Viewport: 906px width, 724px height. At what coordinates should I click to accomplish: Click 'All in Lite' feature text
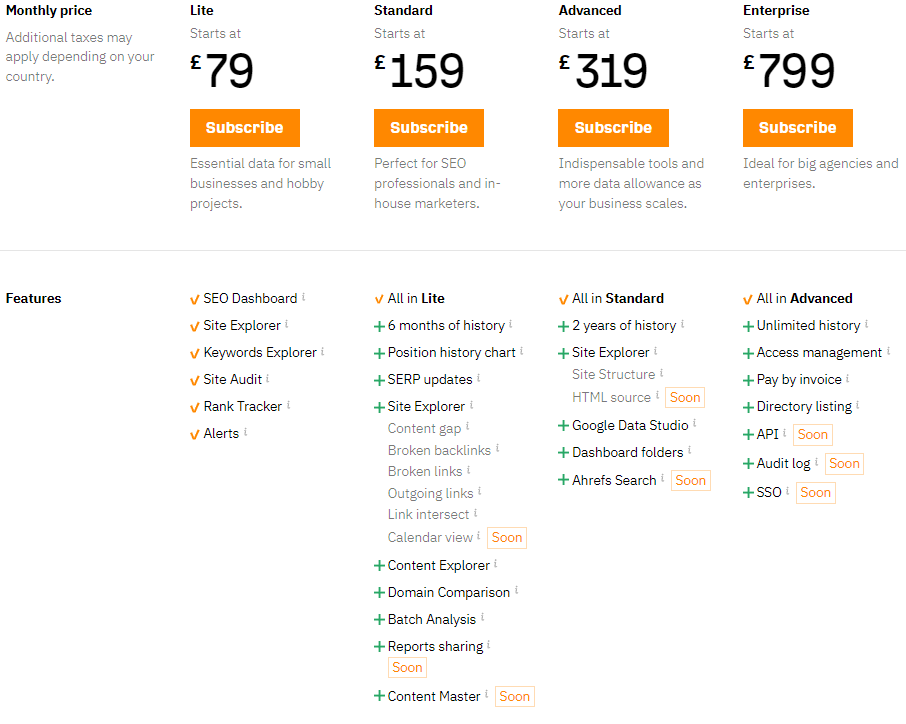tap(416, 298)
